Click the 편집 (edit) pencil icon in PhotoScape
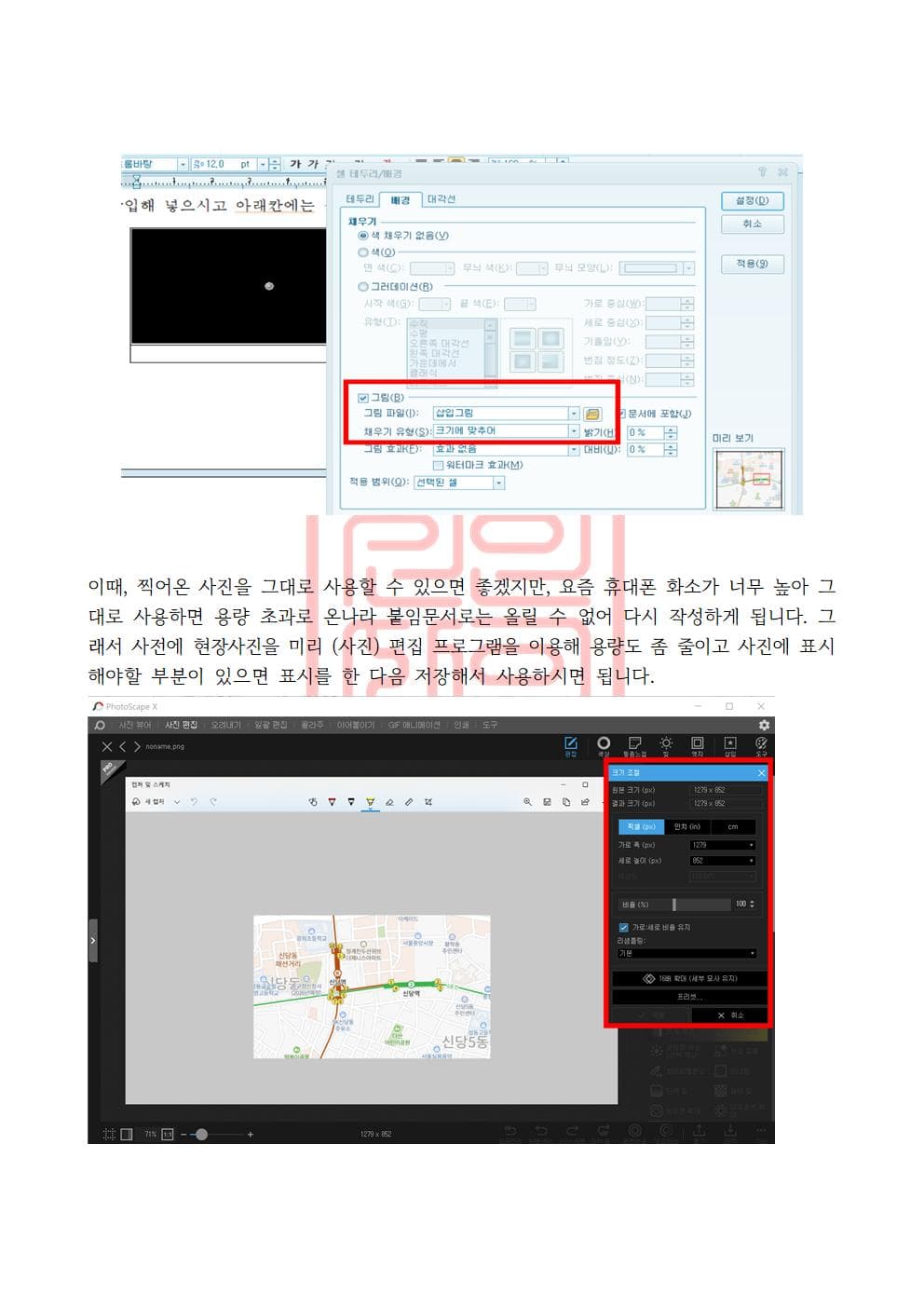This screenshot has width=924, height=1307. pos(570,743)
